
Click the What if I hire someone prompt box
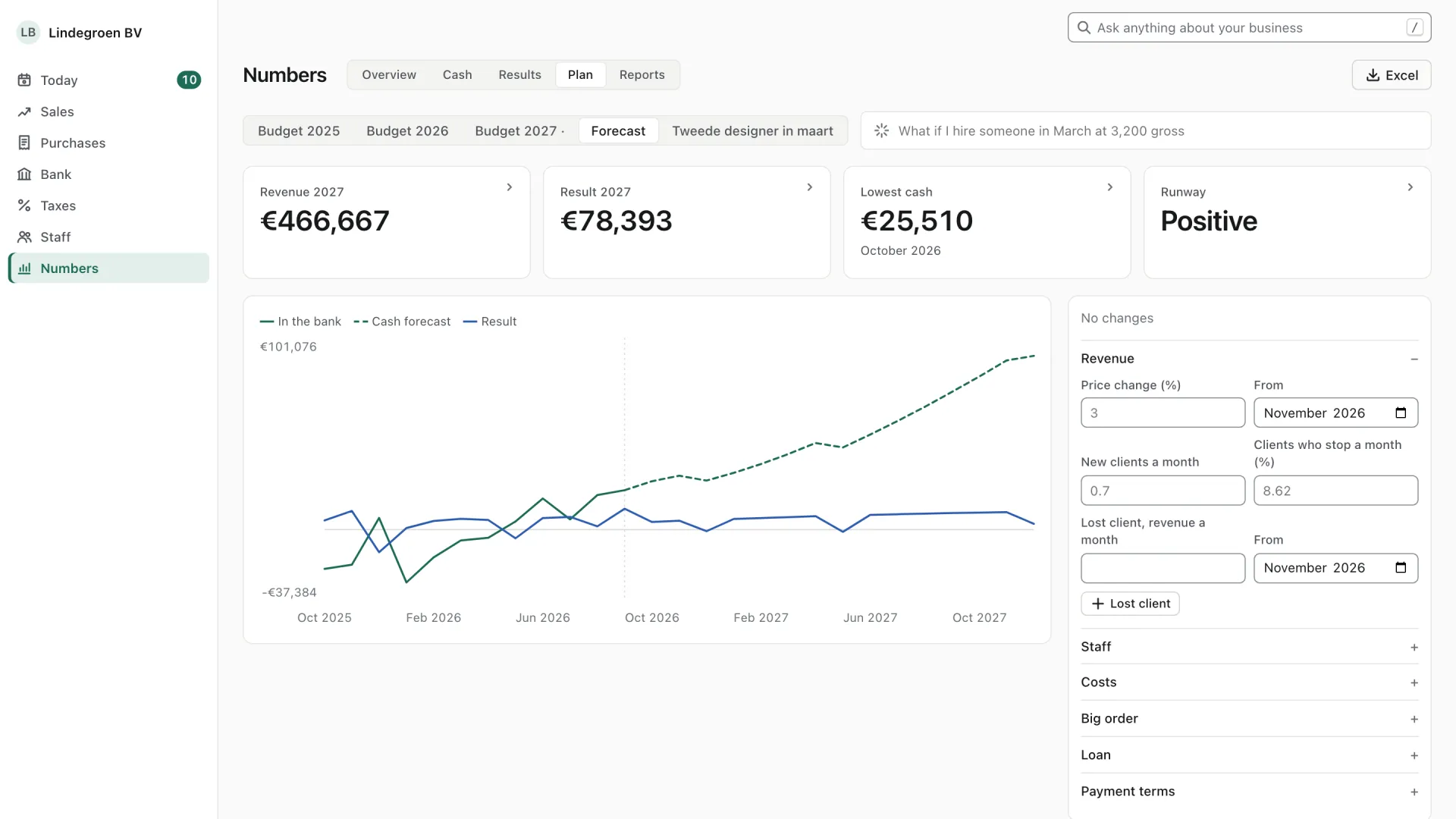[x=1146, y=130]
